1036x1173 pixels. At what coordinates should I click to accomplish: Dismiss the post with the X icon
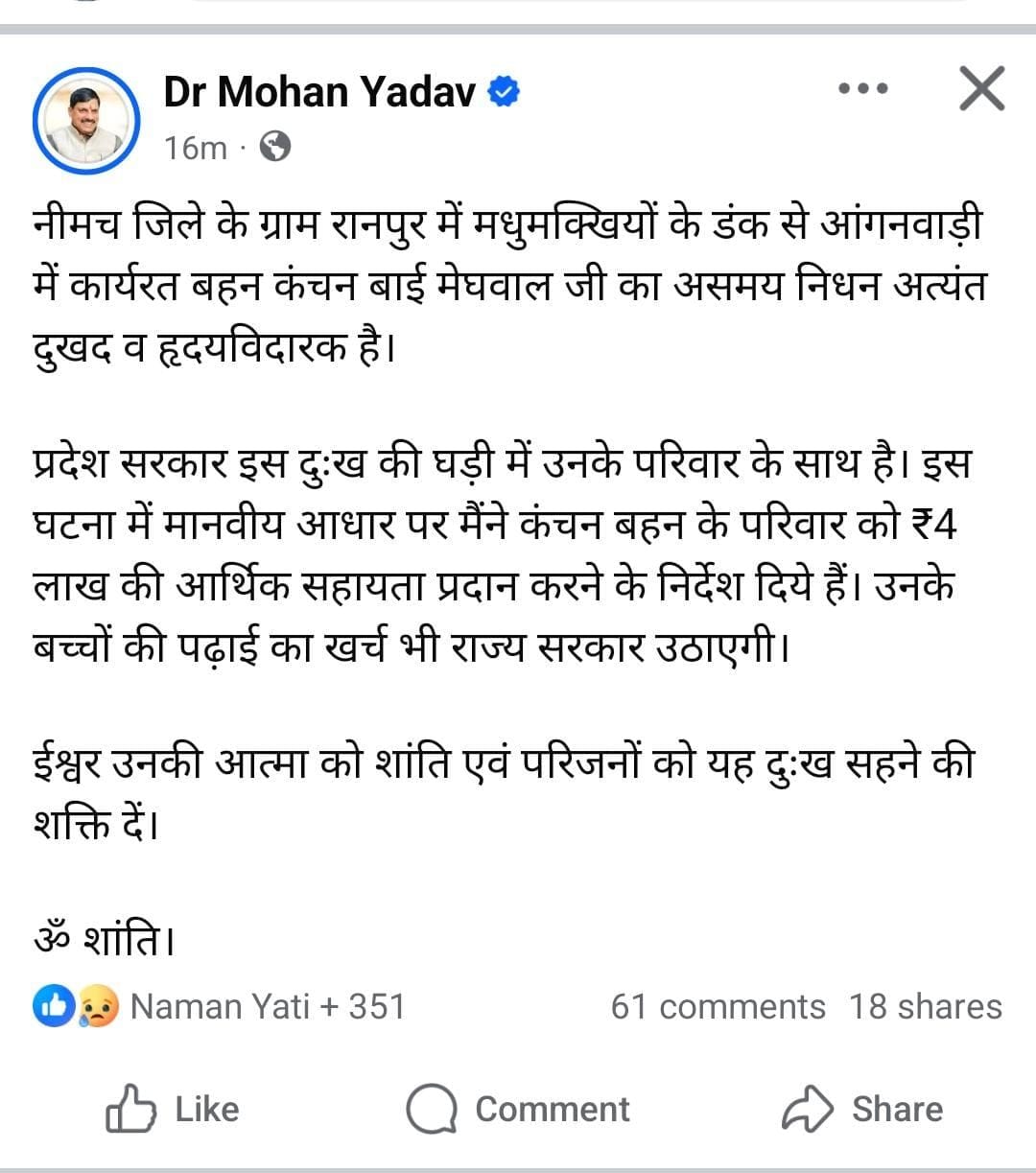[x=981, y=89]
